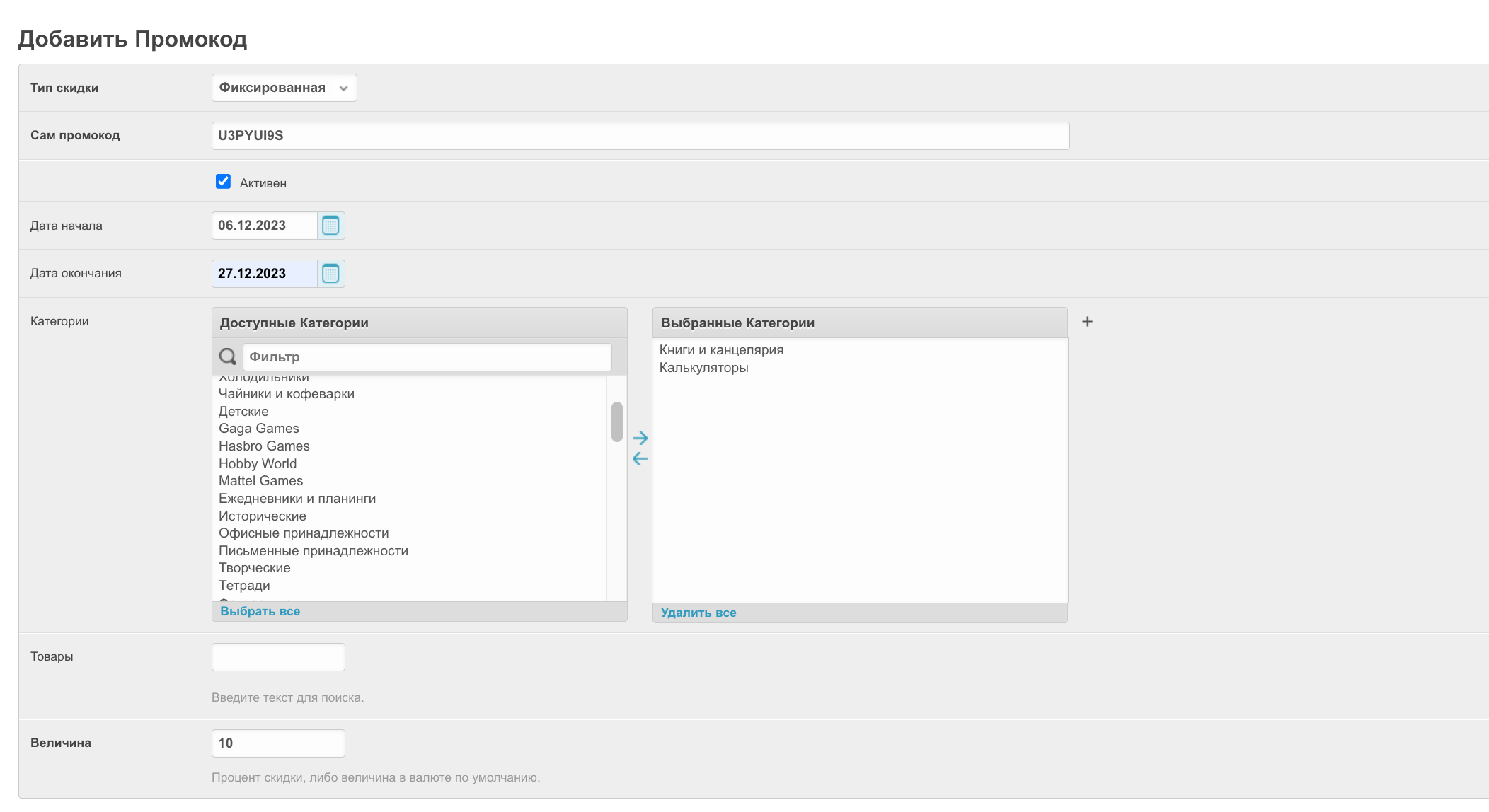Click left arrow to remove category
Image resolution: width=1489 pixels, height=812 pixels.
[x=640, y=459]
